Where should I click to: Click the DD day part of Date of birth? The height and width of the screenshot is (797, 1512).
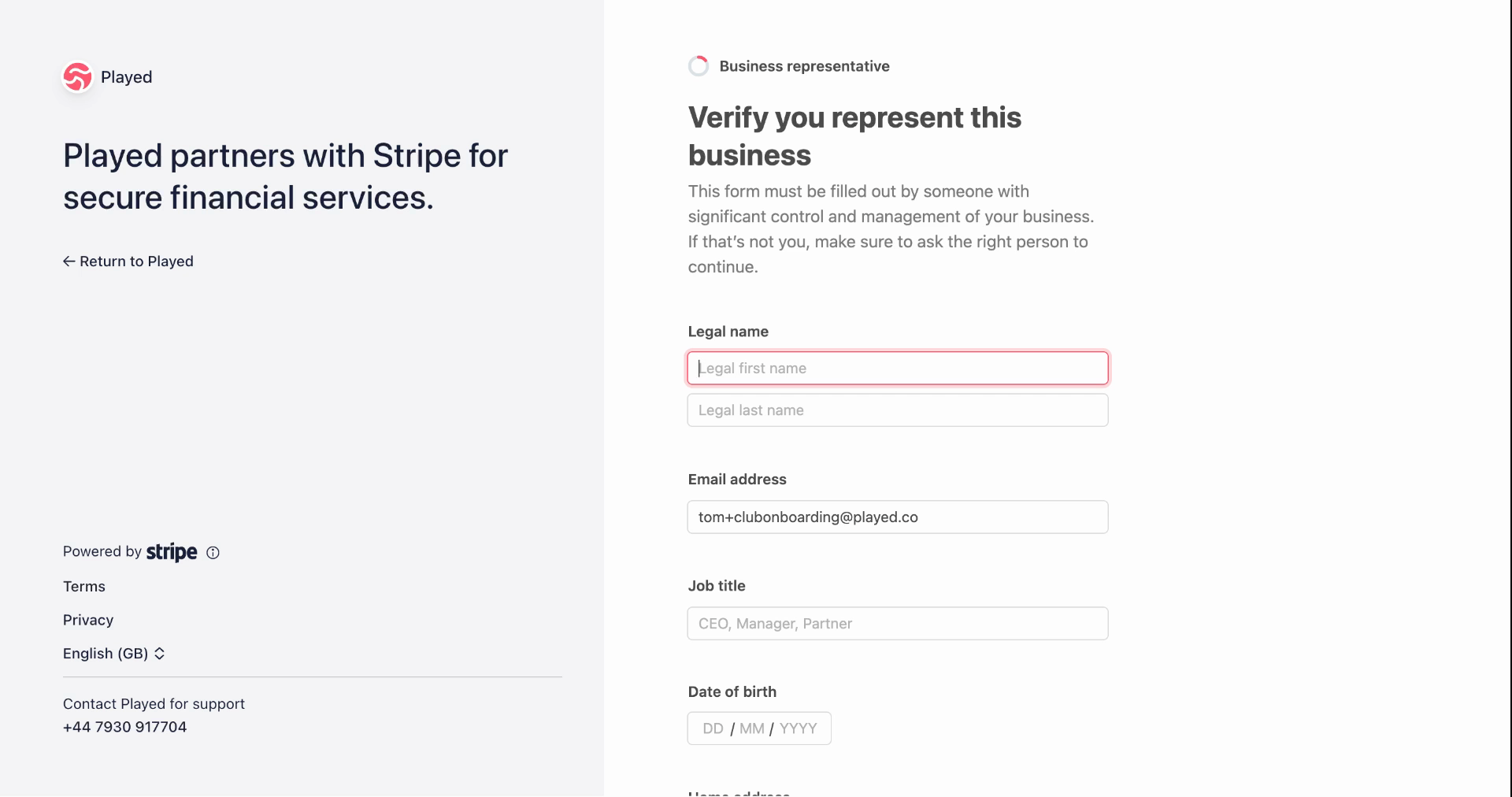point(713,728)
